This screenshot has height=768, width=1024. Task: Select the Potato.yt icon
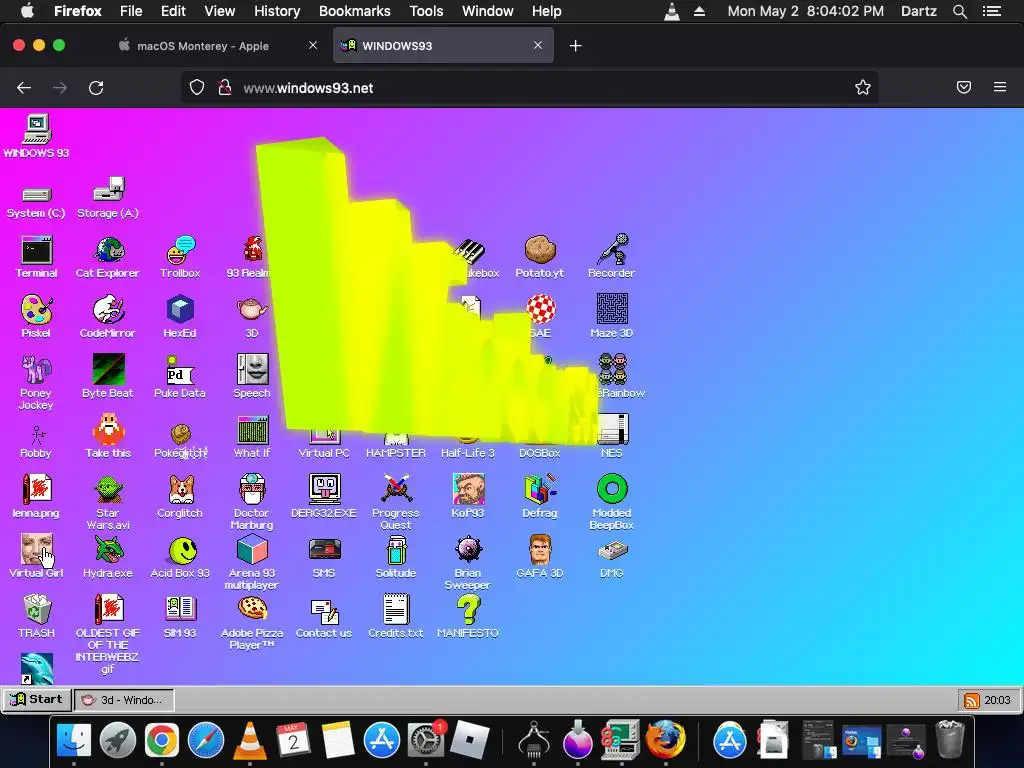[539, 257]
